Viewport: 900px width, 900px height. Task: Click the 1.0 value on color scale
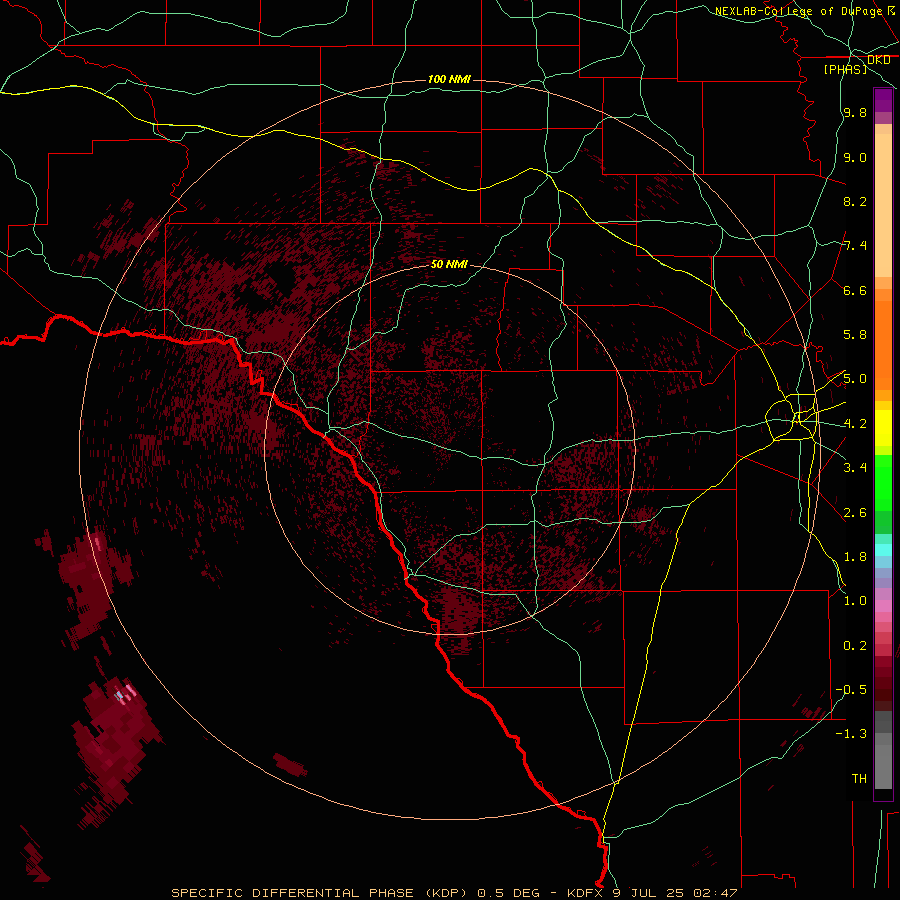[x=855, y=601]
